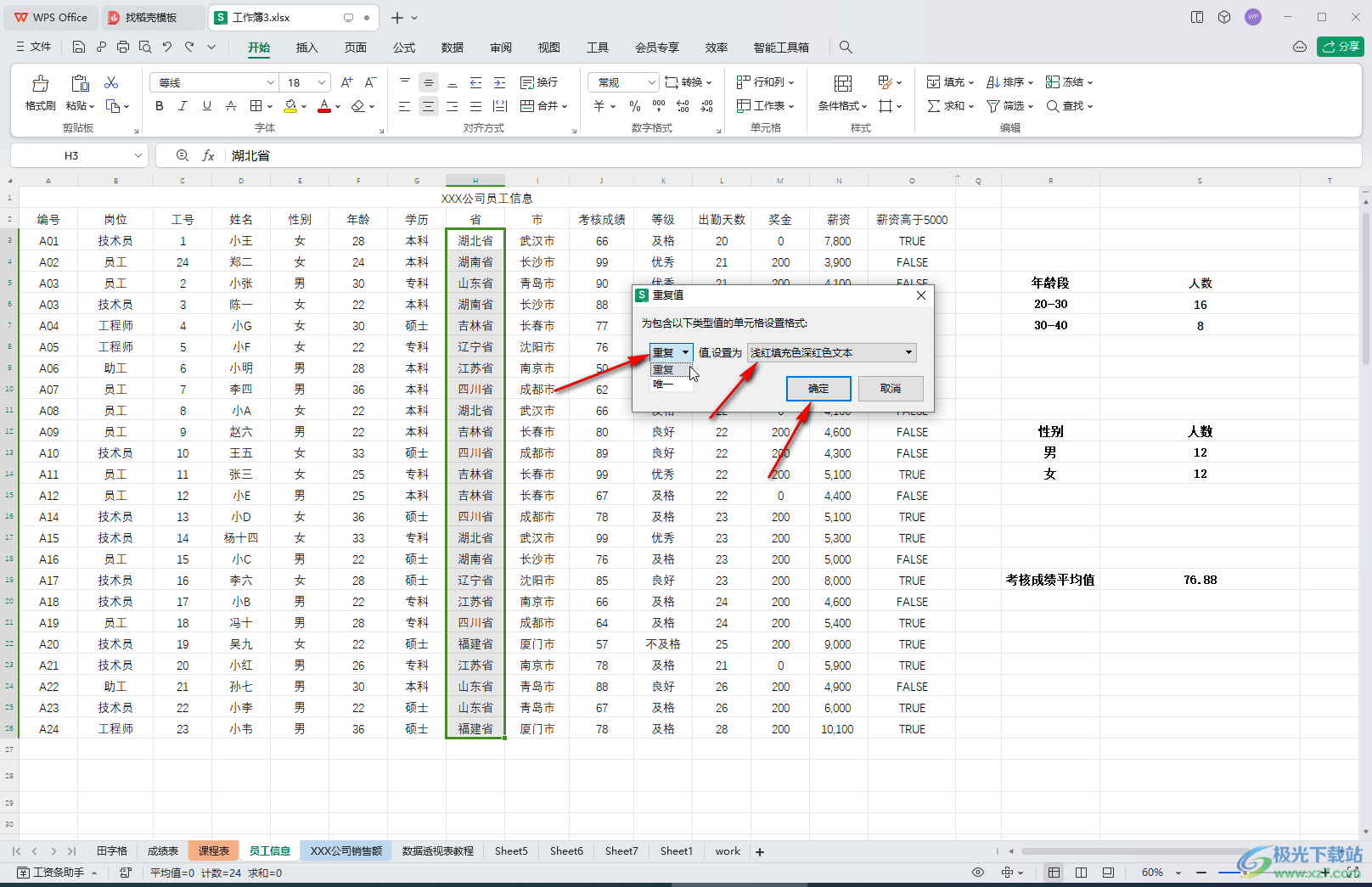Image resolution: width=1372 pixels, height=887 pixels.
Task: Click the insert function fx icon
Action: click(208, 155)
